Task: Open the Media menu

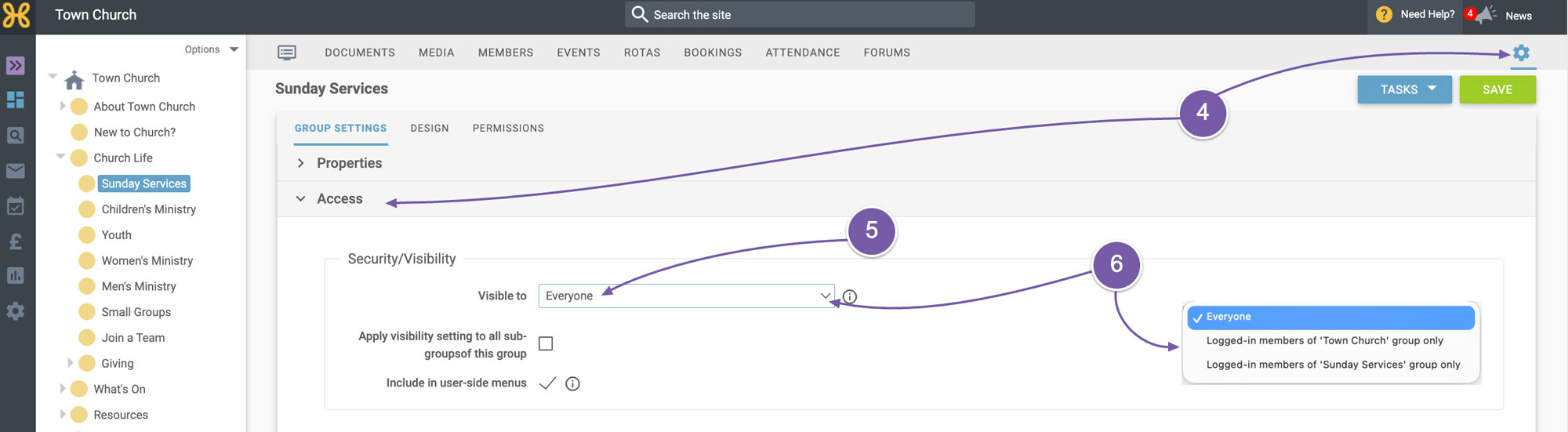Action: pos(437,53)
